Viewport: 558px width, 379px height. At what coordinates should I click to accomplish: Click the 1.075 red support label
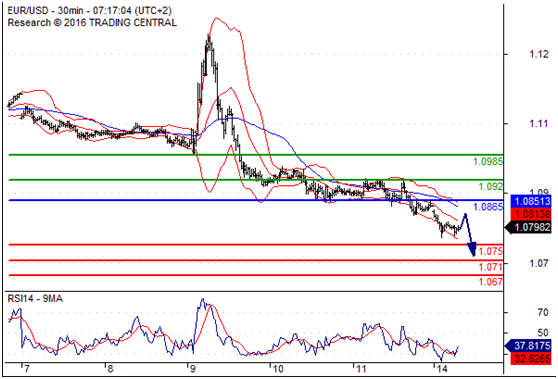[x=490, y=251]
